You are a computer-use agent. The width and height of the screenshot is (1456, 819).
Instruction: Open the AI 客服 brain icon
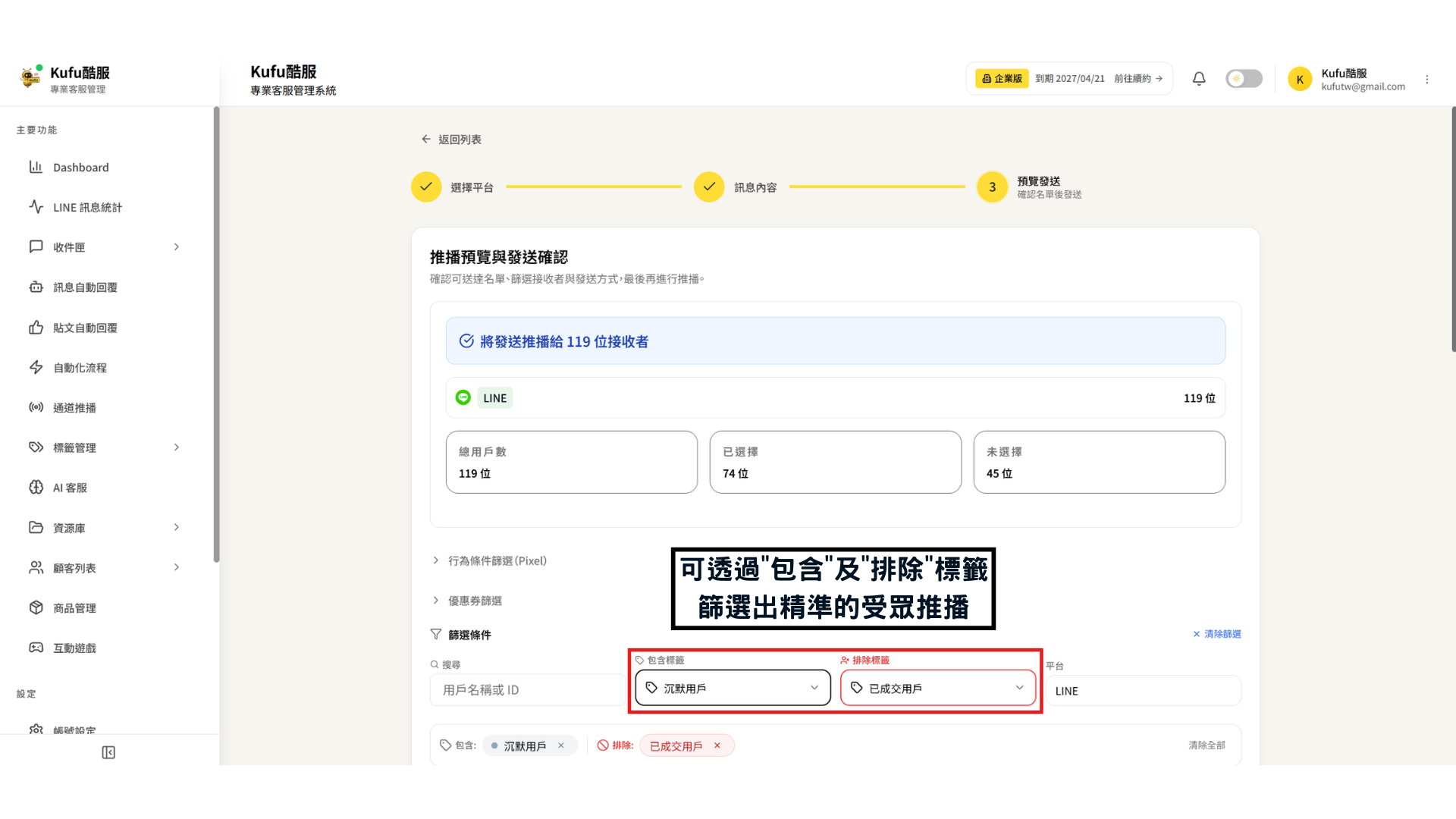[36, 487]
